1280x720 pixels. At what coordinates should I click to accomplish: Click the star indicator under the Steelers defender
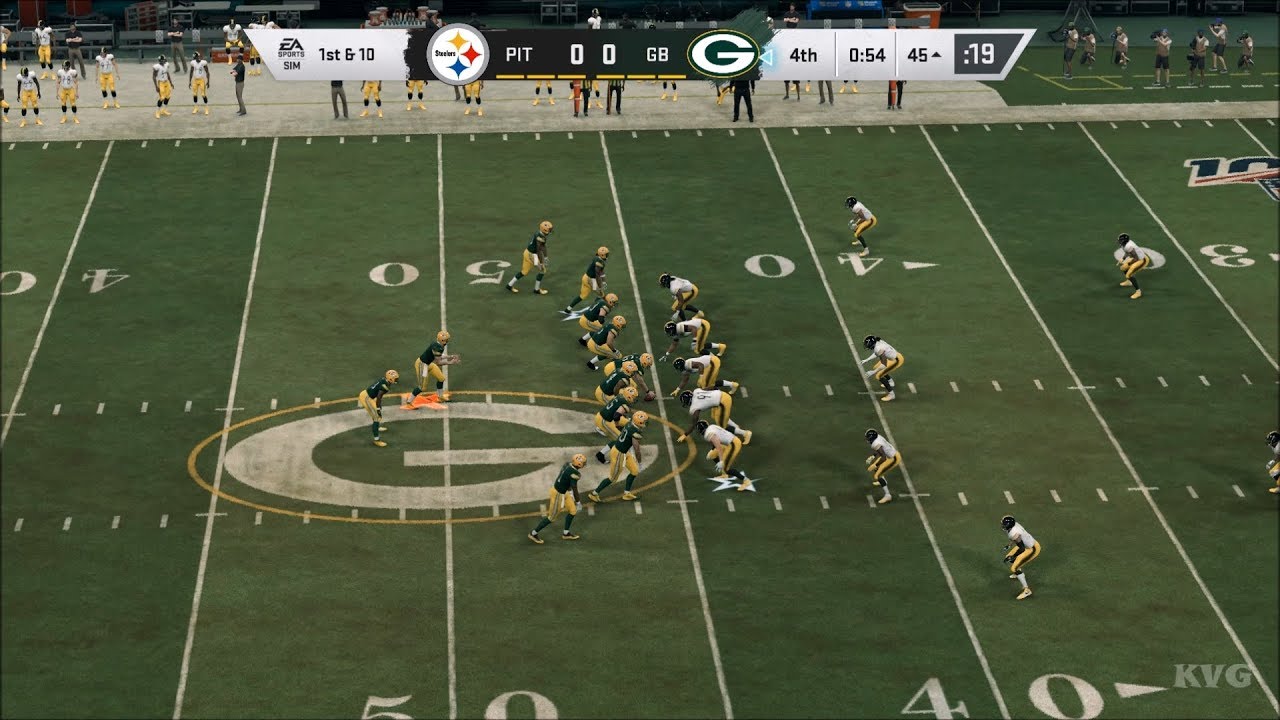[733, 483]
